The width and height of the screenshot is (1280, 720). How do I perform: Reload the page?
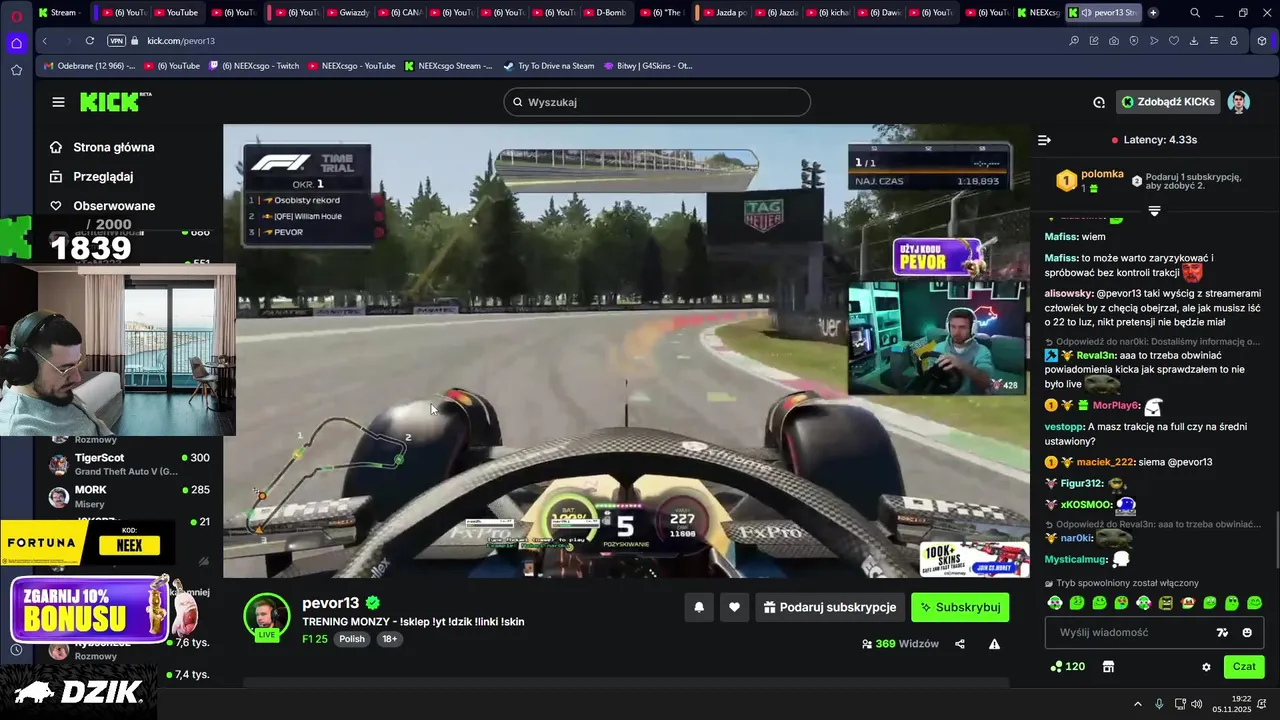[89, 41]
